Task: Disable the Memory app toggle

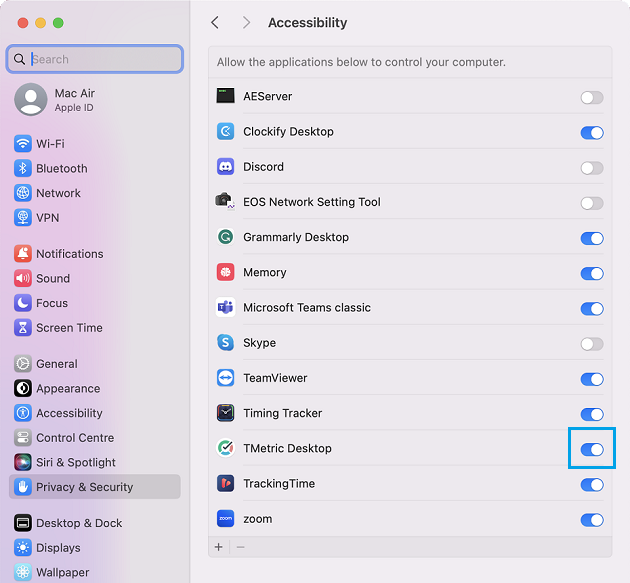Action: [592, 274]
